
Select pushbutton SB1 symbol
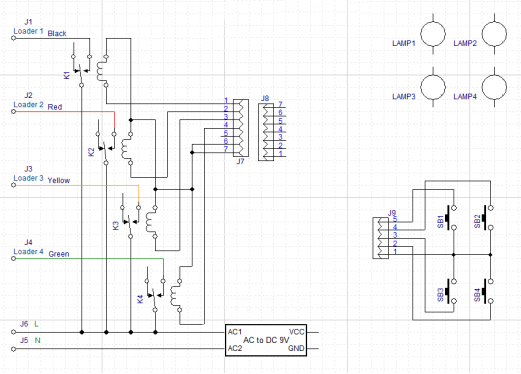coord(450,218)
